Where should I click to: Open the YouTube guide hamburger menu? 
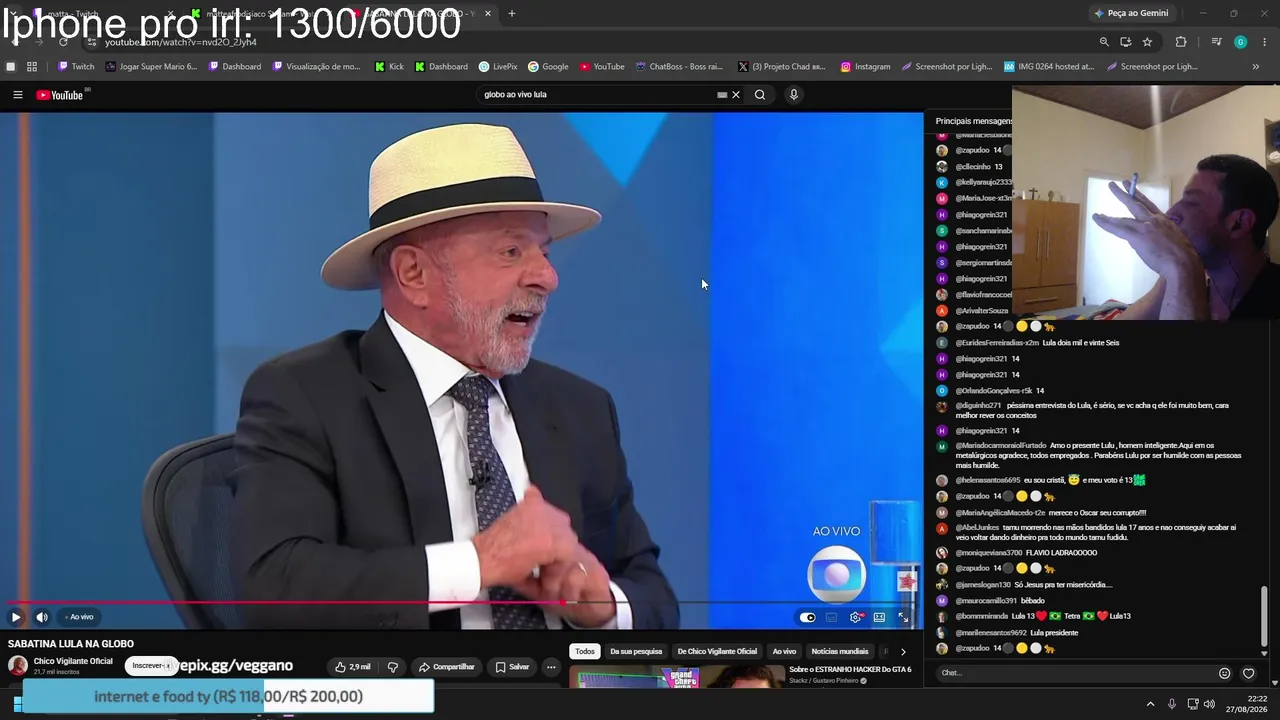pos(17,95)
